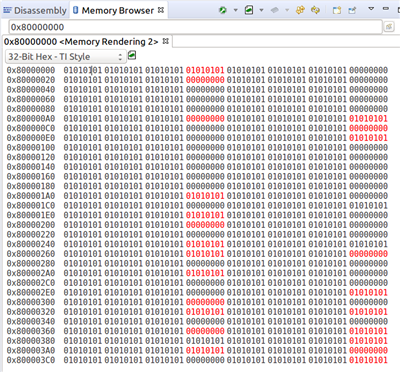400x372 pixels.
Task: Close the Memory Browser view tab
Action: (161, 10)
